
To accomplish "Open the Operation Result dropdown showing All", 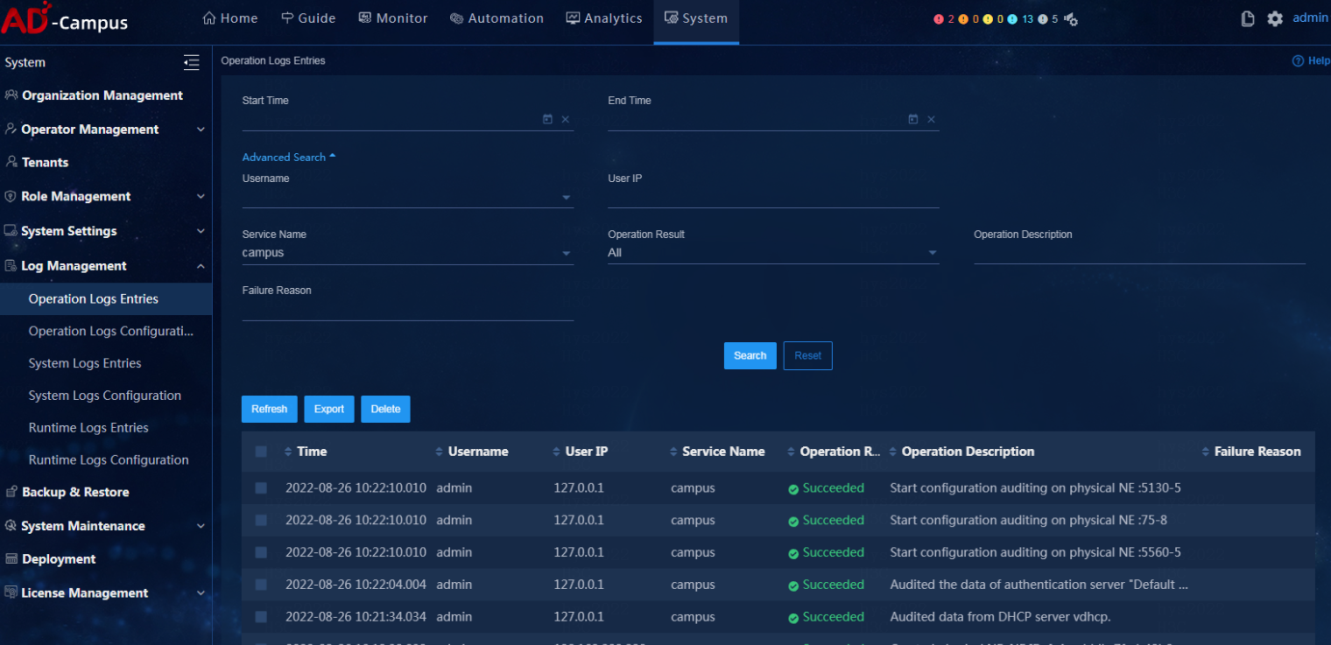I will coord(773,253).
